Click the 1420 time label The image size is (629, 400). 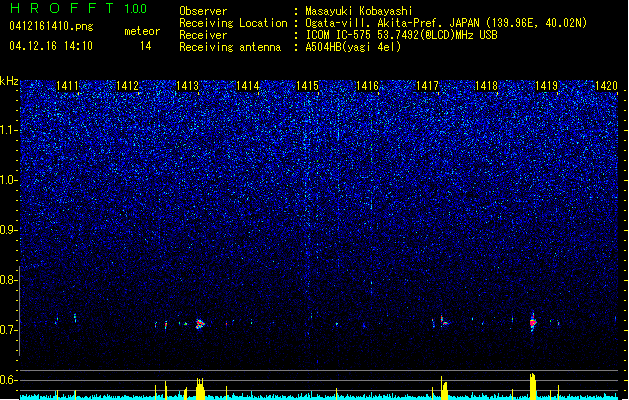(606, 86)
